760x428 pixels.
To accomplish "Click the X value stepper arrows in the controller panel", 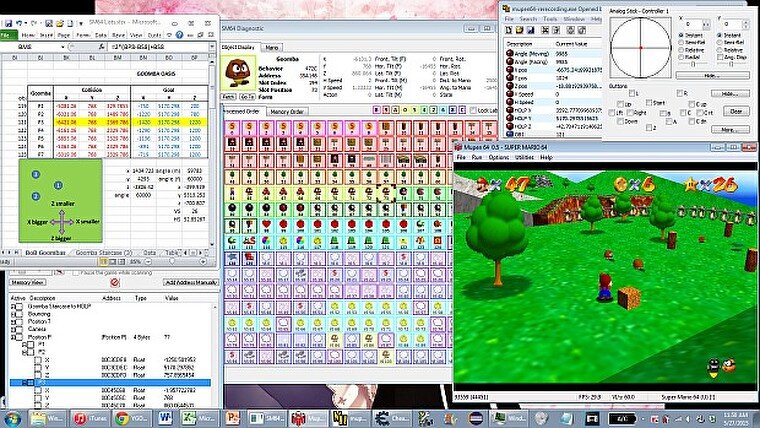I will (x=706, y=24).
